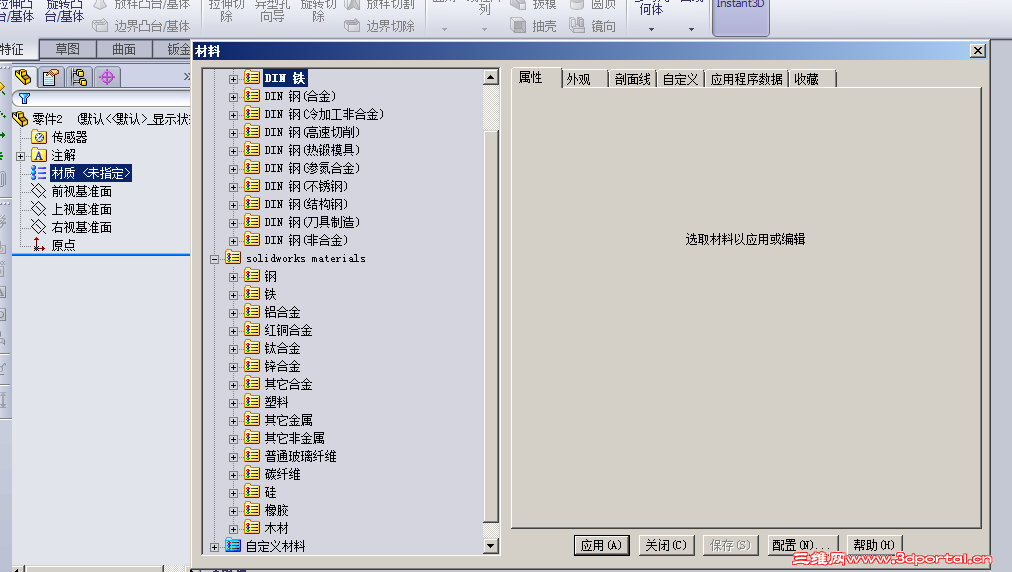Open the FeatureManager design tree tab icon
Image resolution: width=1012 pixels, height=572 pixels.
tap(23, 77)
